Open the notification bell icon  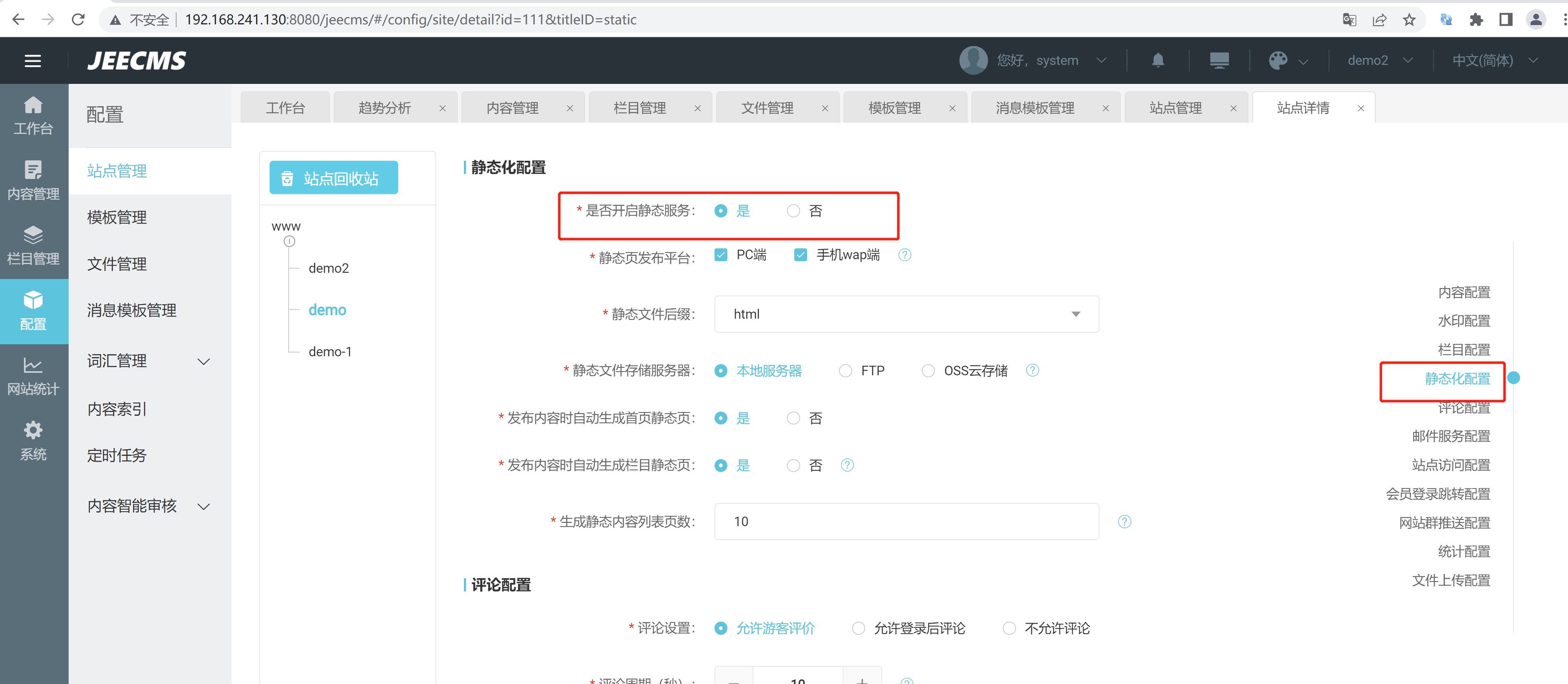click(x=1158, y=60)
